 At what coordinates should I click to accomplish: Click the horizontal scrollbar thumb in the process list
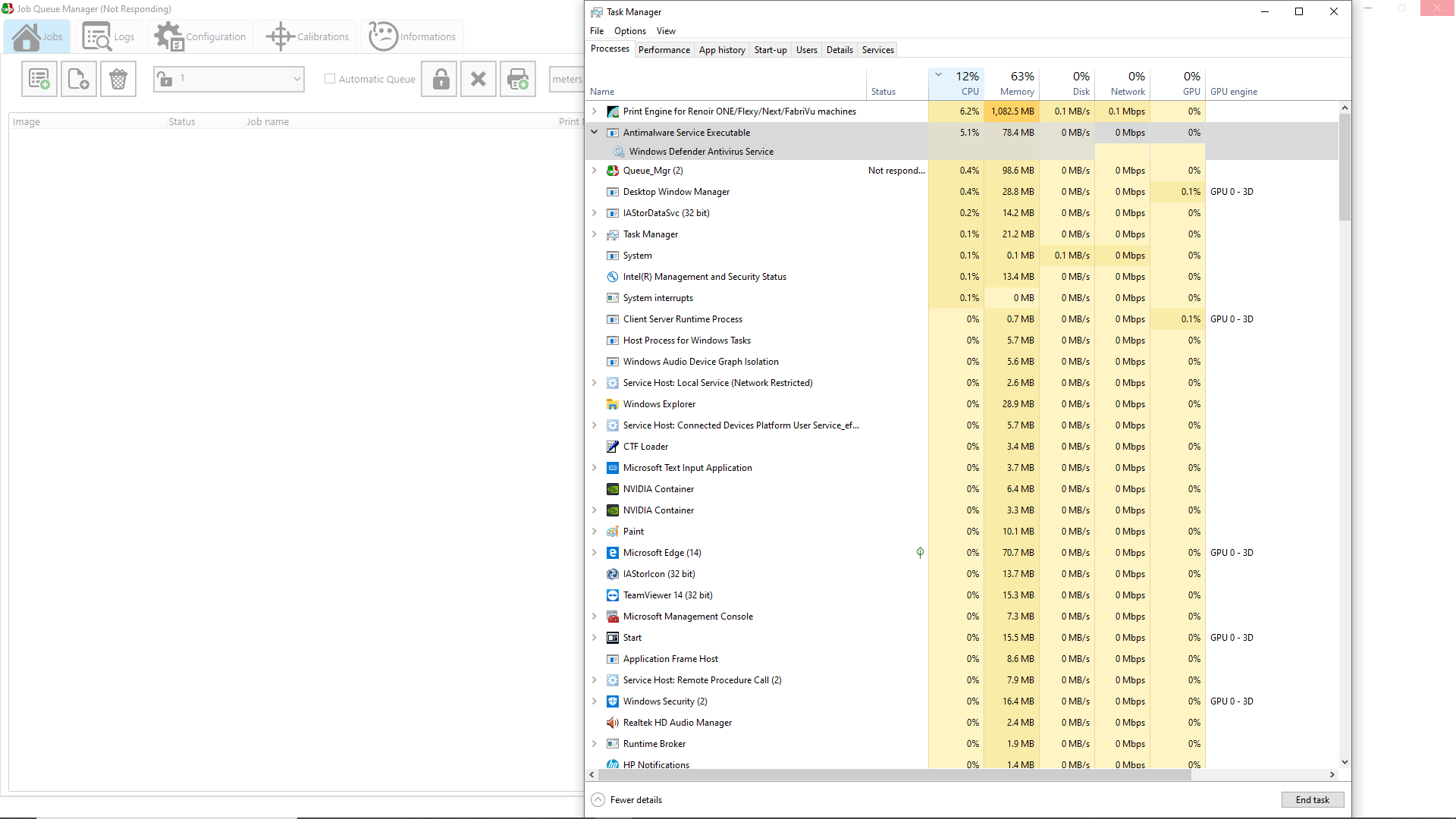point(895,775)
